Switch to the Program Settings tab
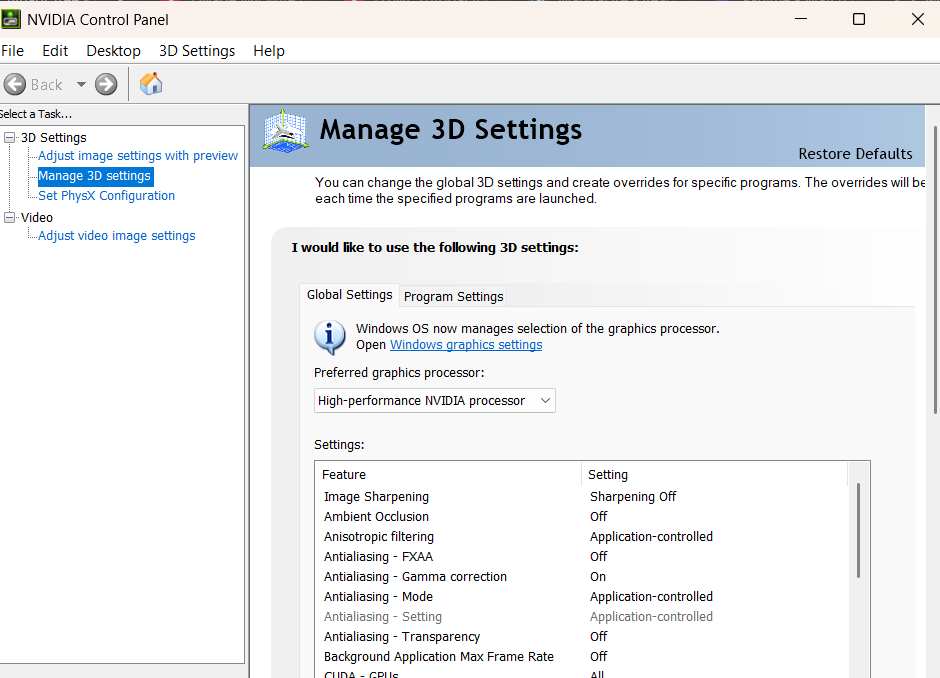 pyautogui.click(x=453, y=296)
